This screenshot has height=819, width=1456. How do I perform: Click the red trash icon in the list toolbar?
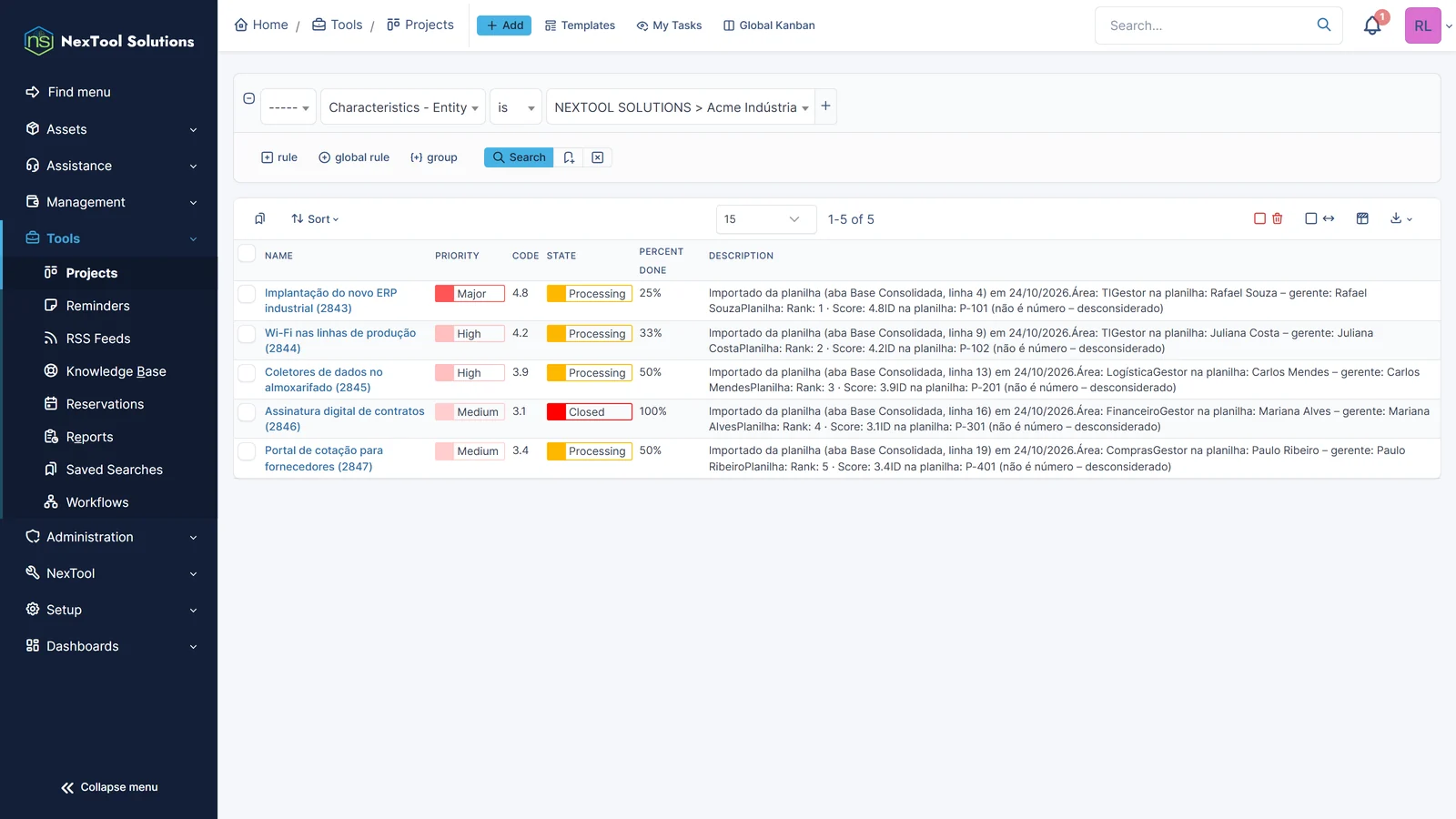[x=1278, y=218]
